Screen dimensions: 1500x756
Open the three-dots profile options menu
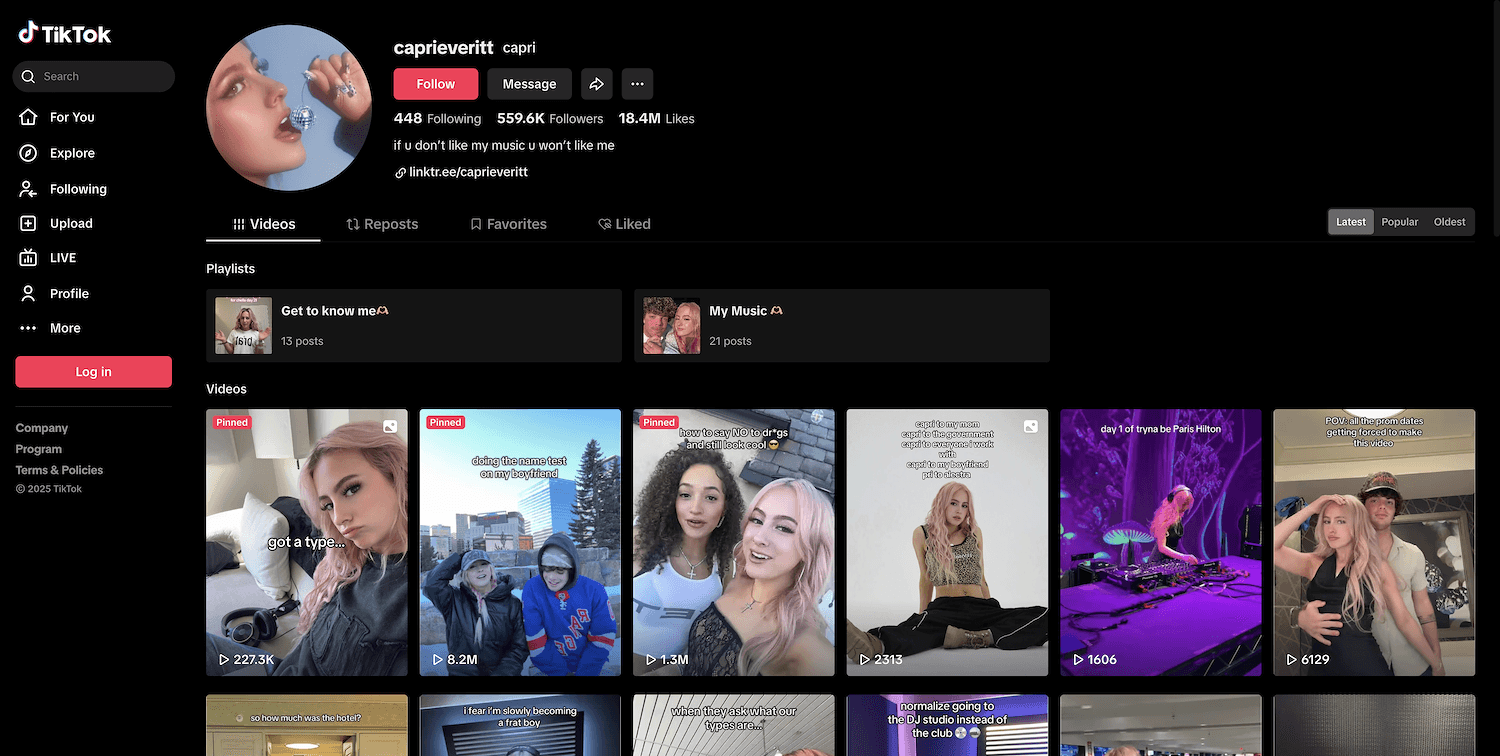coord(637,84)
